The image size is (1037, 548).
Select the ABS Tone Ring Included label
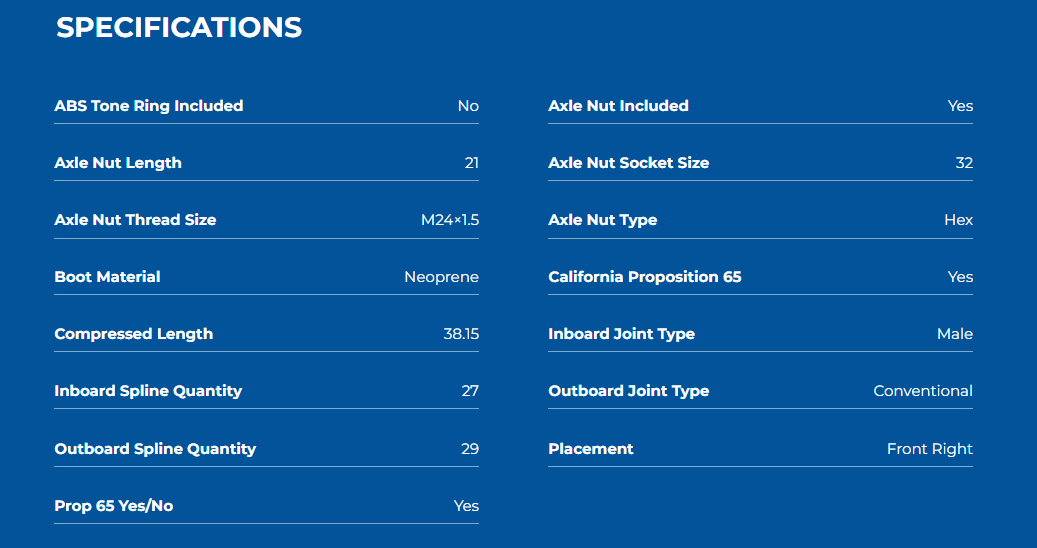coord(149,106)
